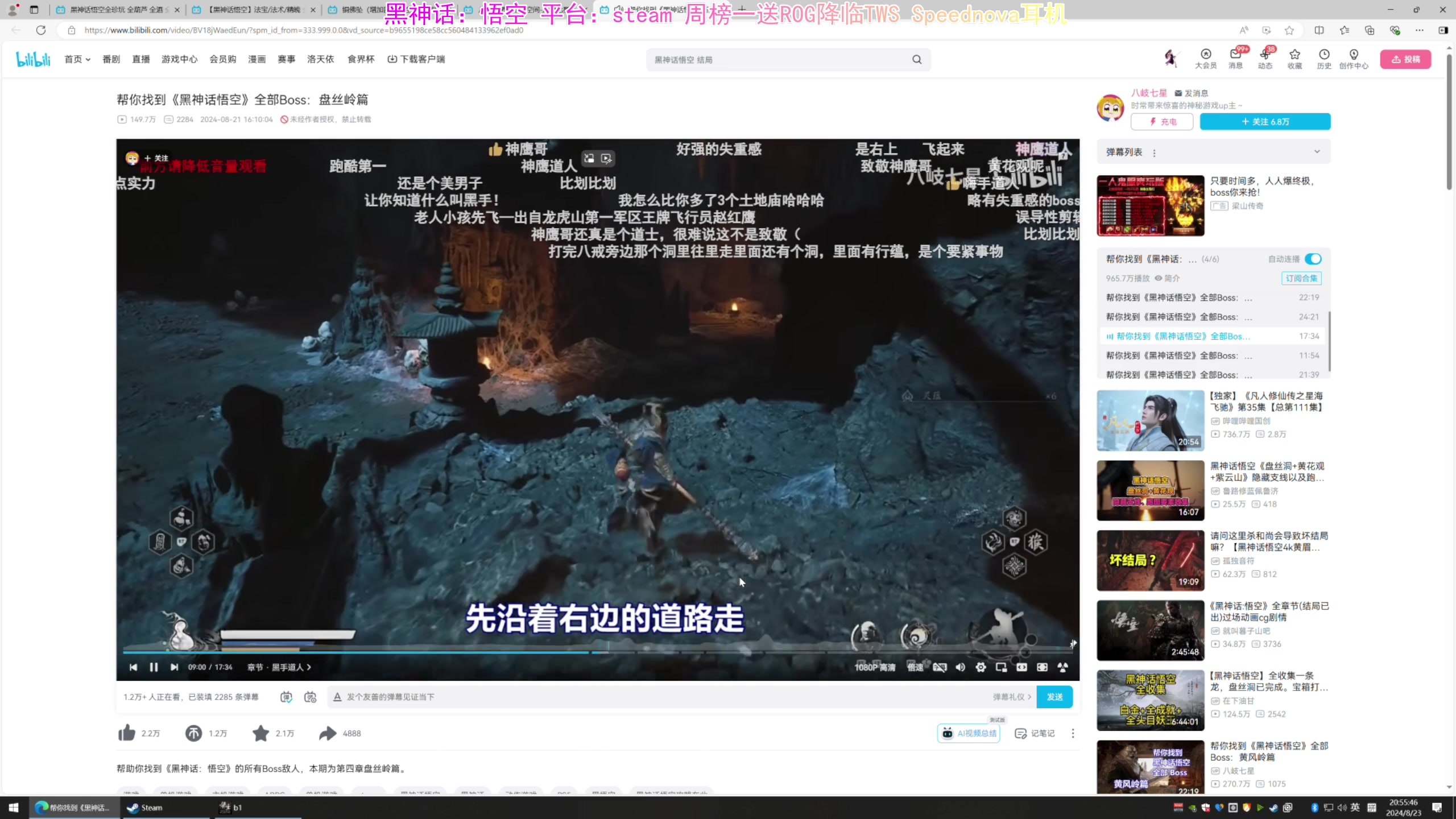Like the video with thumbs-up icon
1456x819 pixels.
126,733
